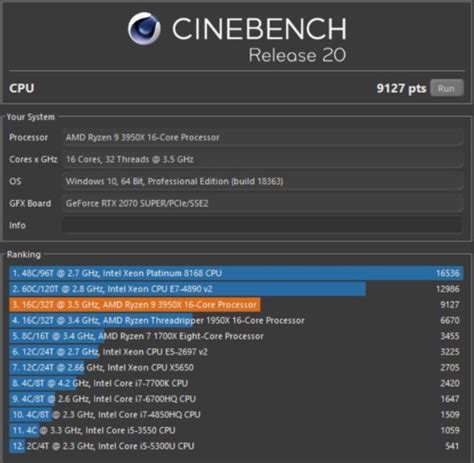Run the CPU benchmark
Screen dimensions: 474x463
pyautogui.click(x=447, y=88)
